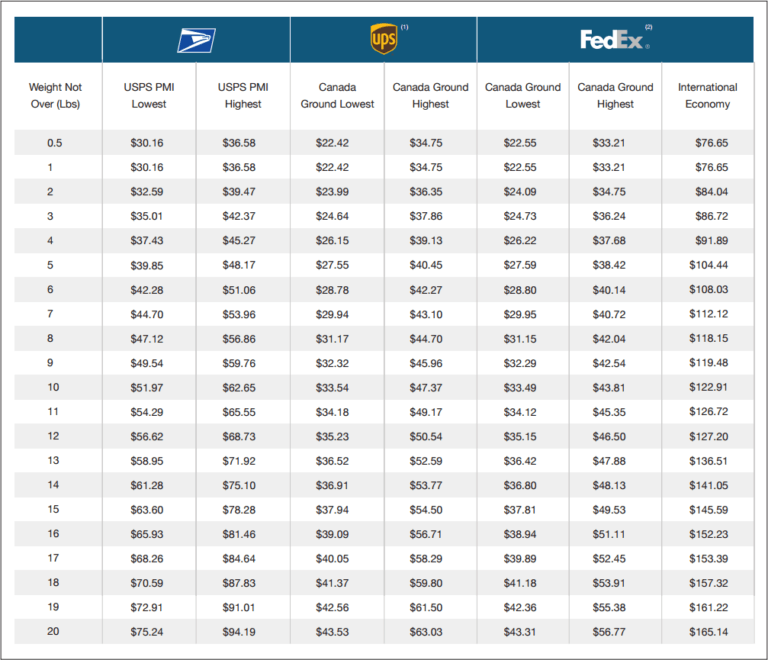This screenshot has width=768, height=660.
Task: Select the UPS 'Canada Ground Lowest' header
Action: click(337, 95)
